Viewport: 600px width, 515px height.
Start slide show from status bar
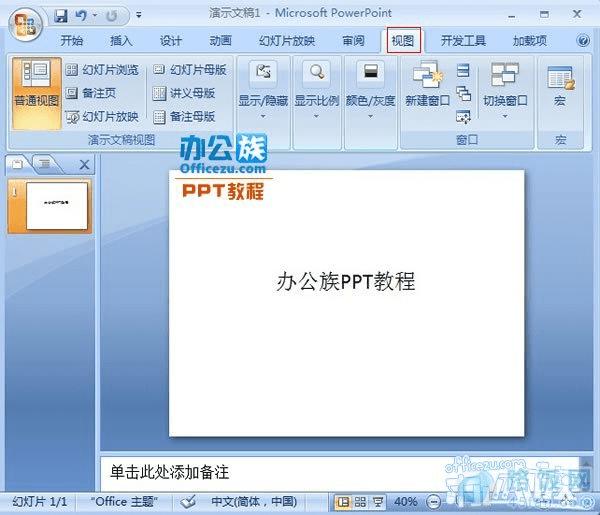pos(378,502)
